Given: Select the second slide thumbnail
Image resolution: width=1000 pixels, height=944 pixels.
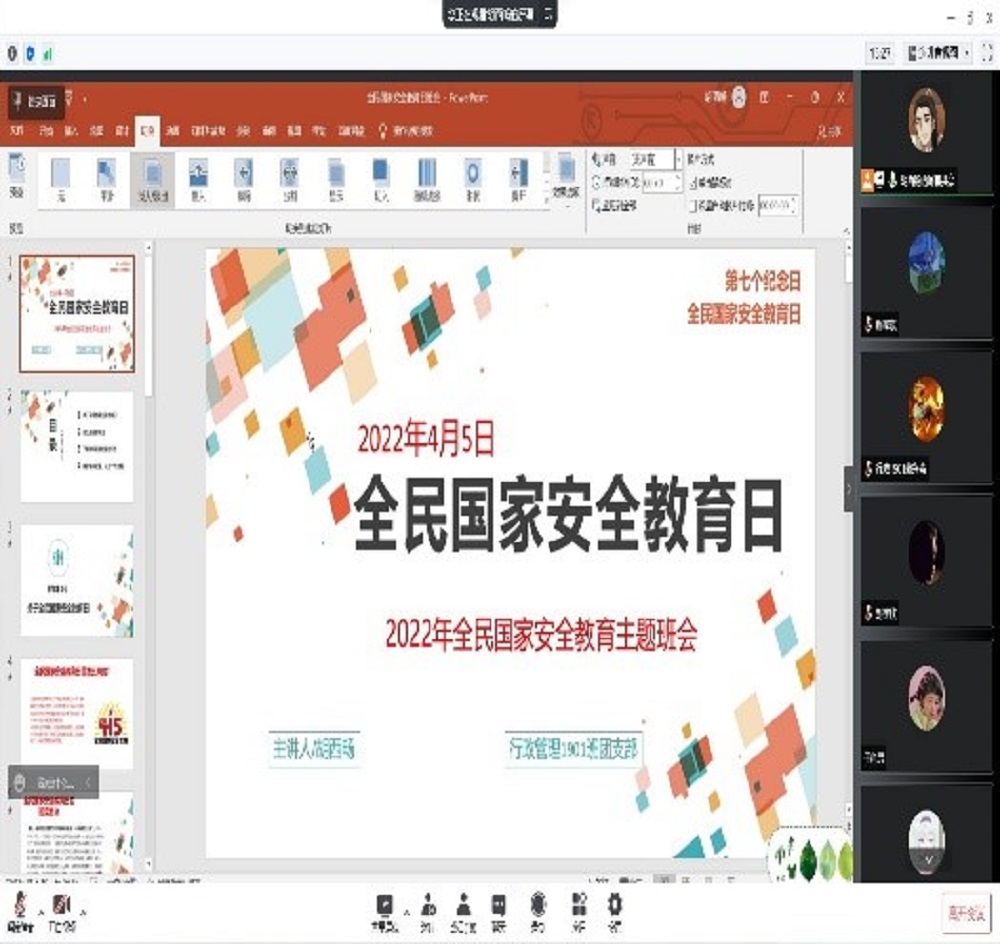Looking at the screenshot, I should (x=77, y=446).
